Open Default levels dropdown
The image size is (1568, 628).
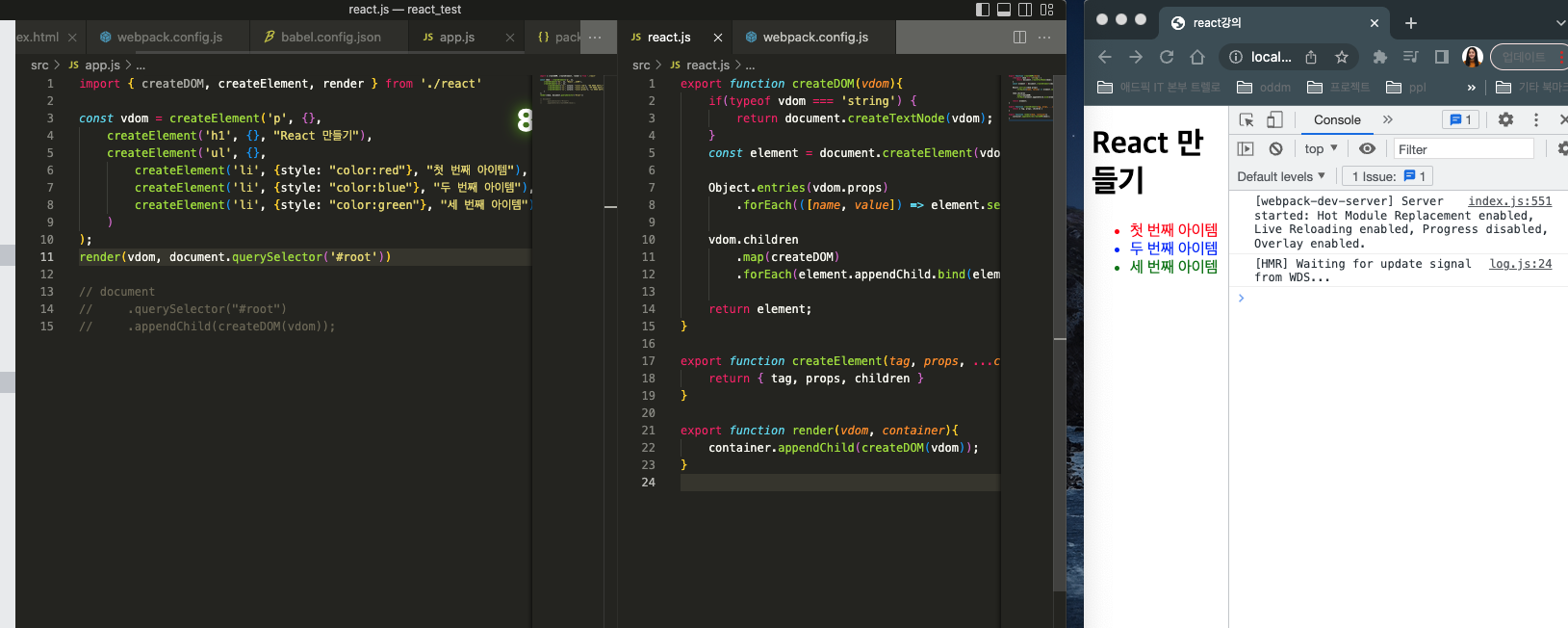pos(1281,176)
